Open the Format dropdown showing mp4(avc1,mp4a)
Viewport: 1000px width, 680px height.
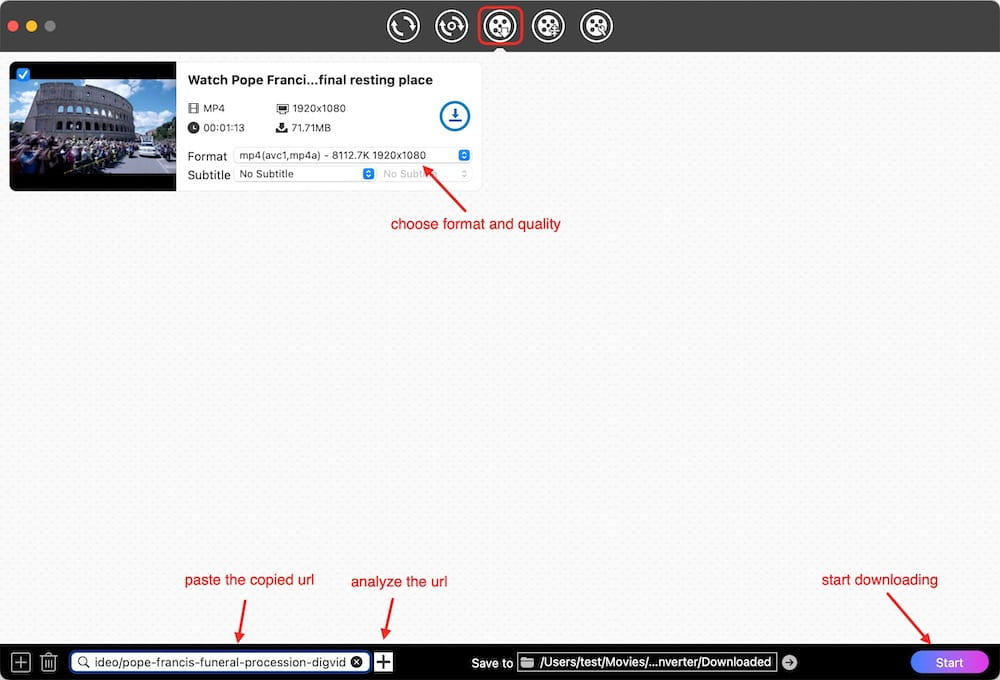point(353,155)
